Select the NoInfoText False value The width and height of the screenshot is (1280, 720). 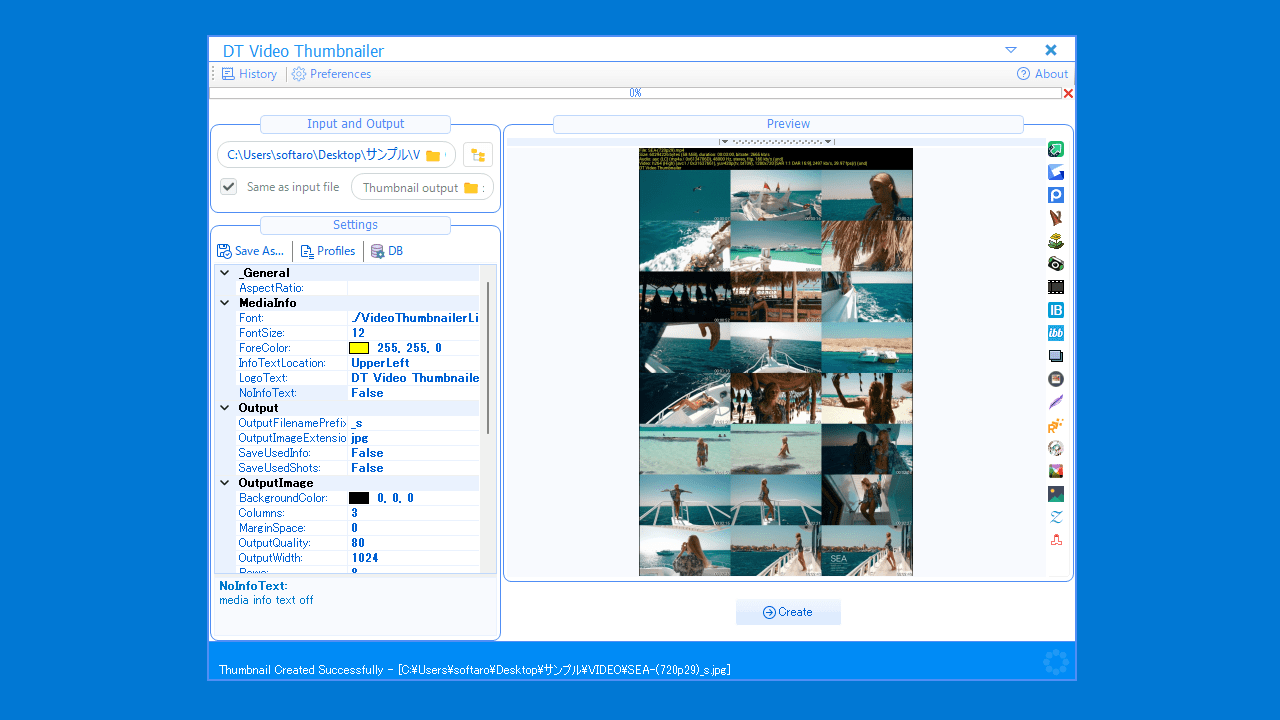tap(414, 393)
